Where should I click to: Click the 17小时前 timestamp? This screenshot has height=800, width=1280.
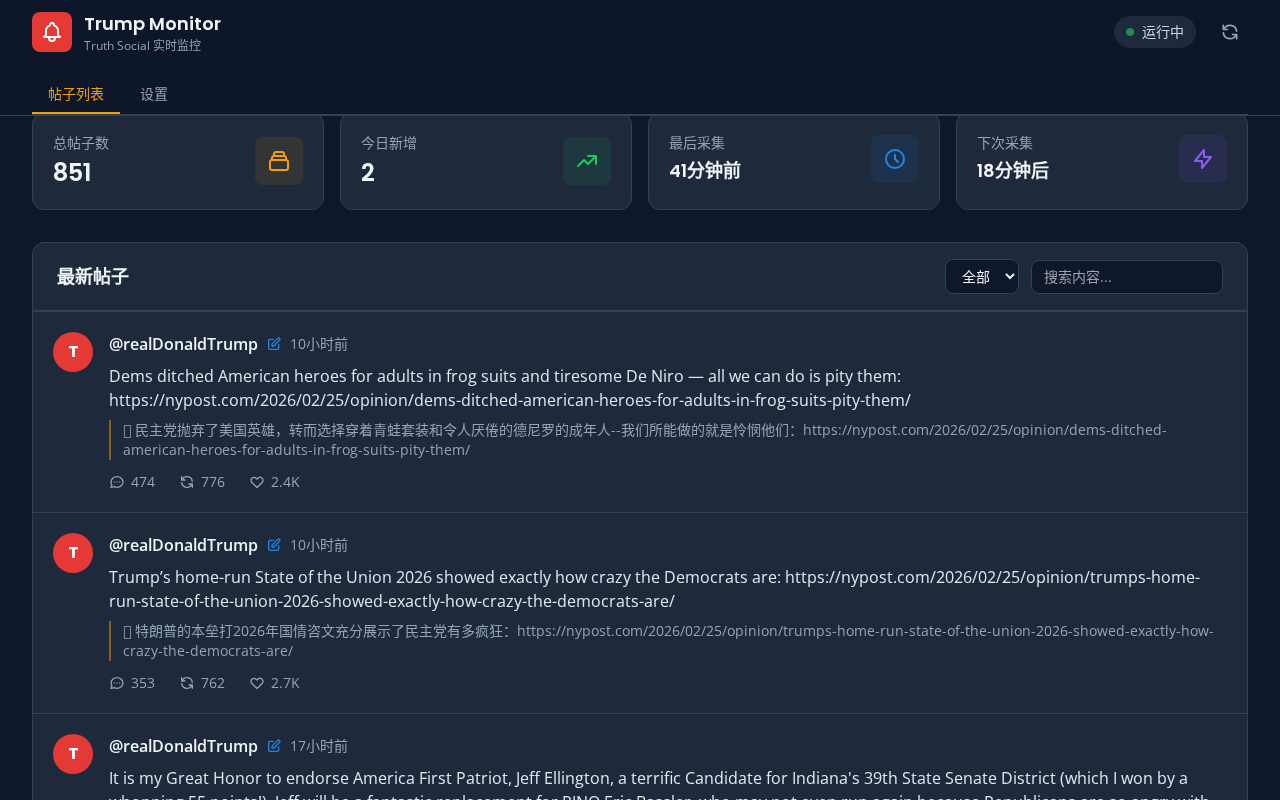tap(319, 746)
